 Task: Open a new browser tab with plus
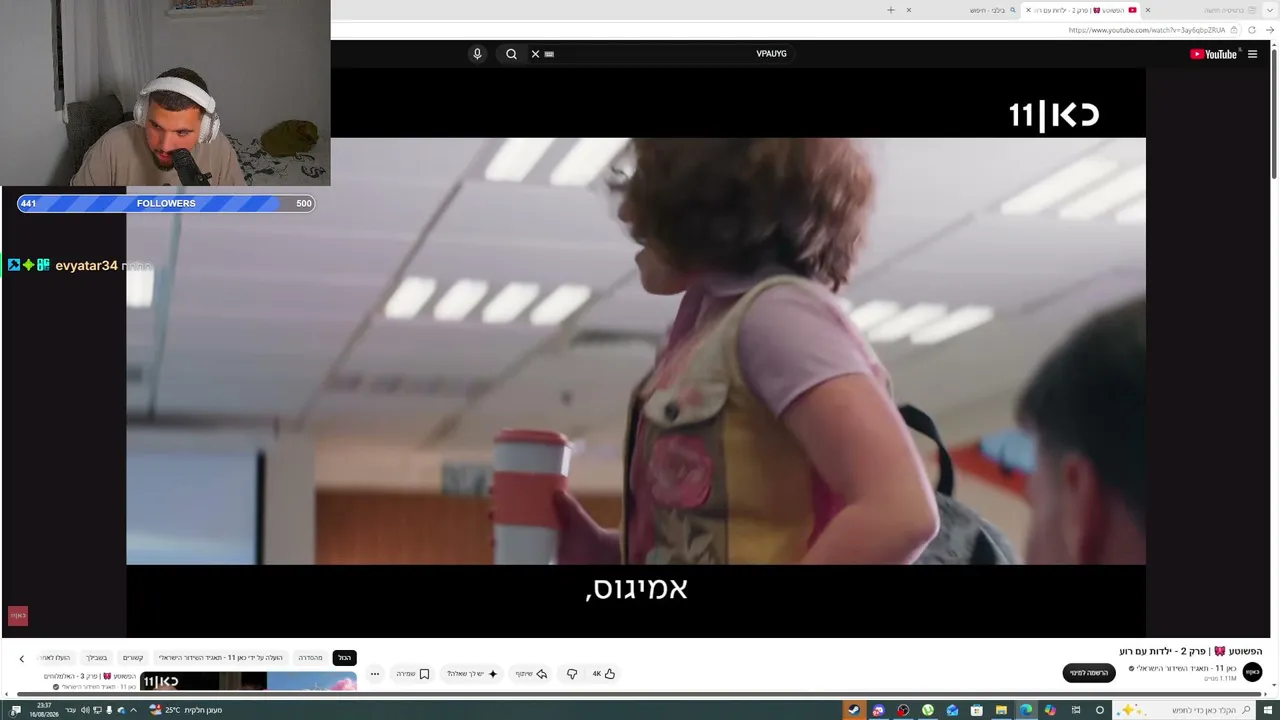tap(891, 10)
